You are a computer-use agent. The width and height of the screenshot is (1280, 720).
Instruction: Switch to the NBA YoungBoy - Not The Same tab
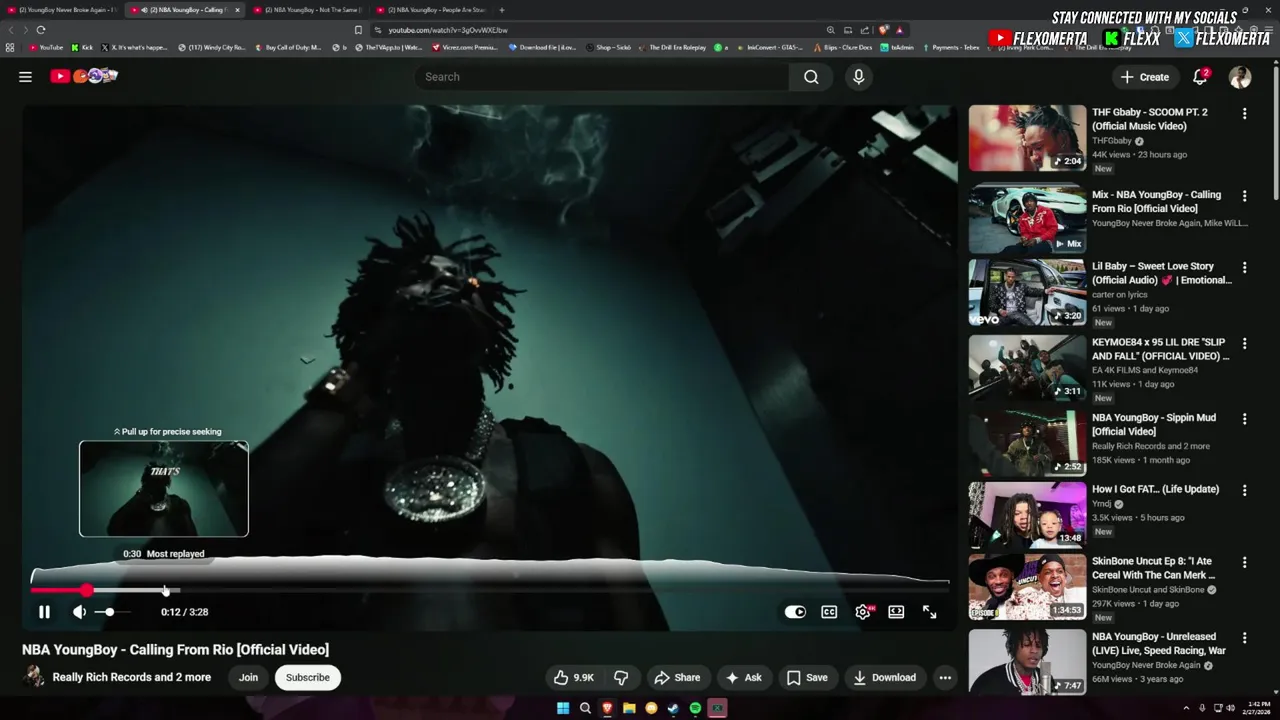click(x=307, y=10)
